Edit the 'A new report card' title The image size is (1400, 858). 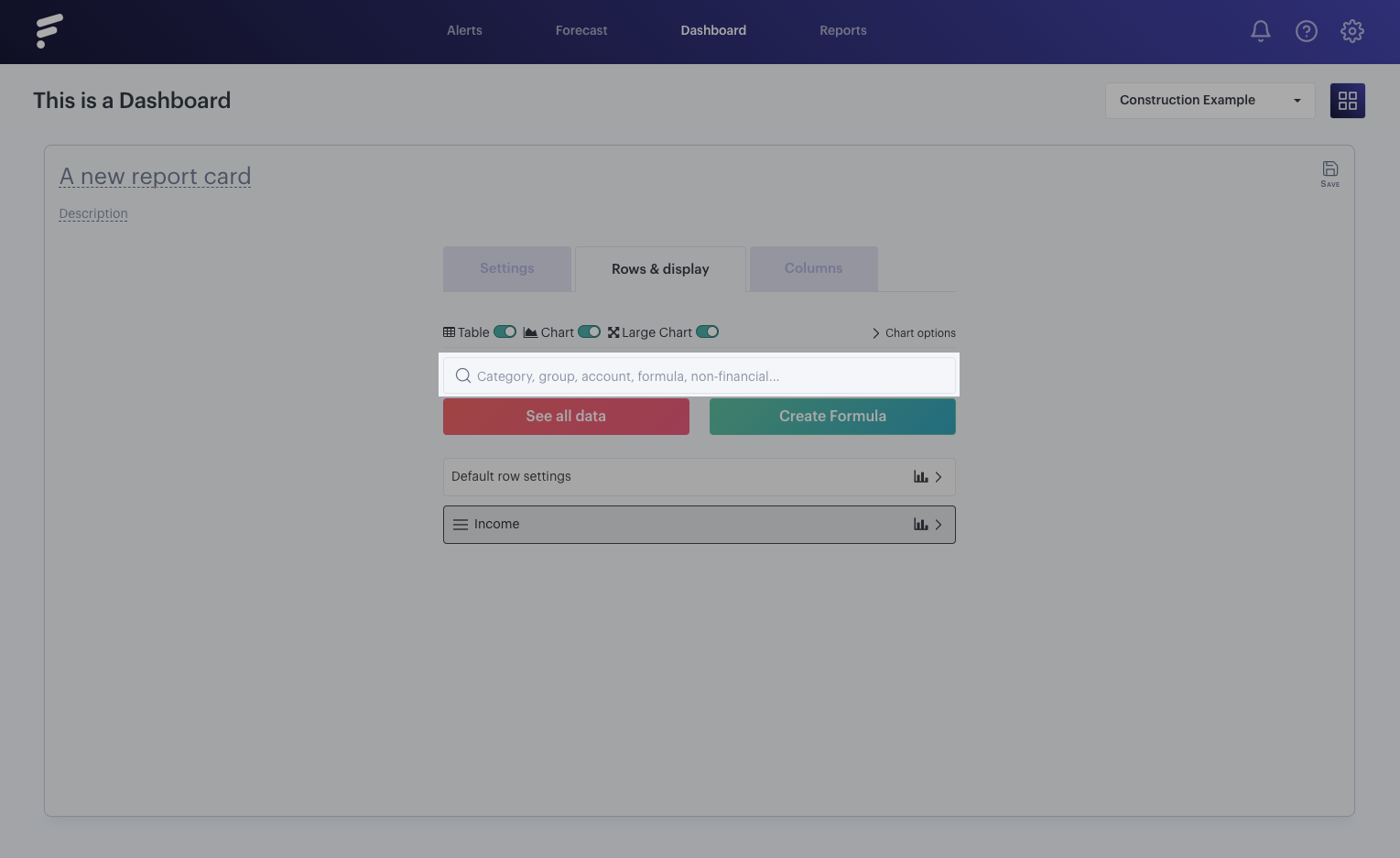click(x=155, y=176)
